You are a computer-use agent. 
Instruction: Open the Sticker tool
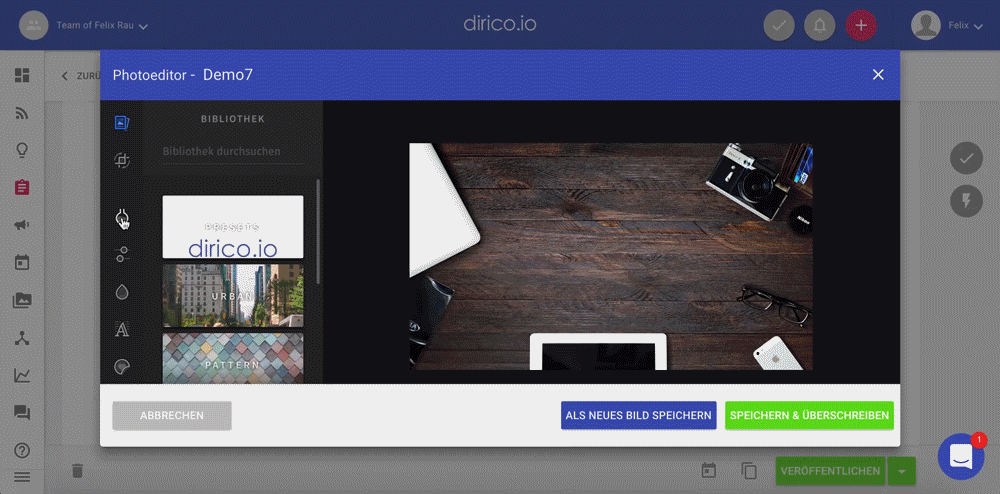point(122,367)
